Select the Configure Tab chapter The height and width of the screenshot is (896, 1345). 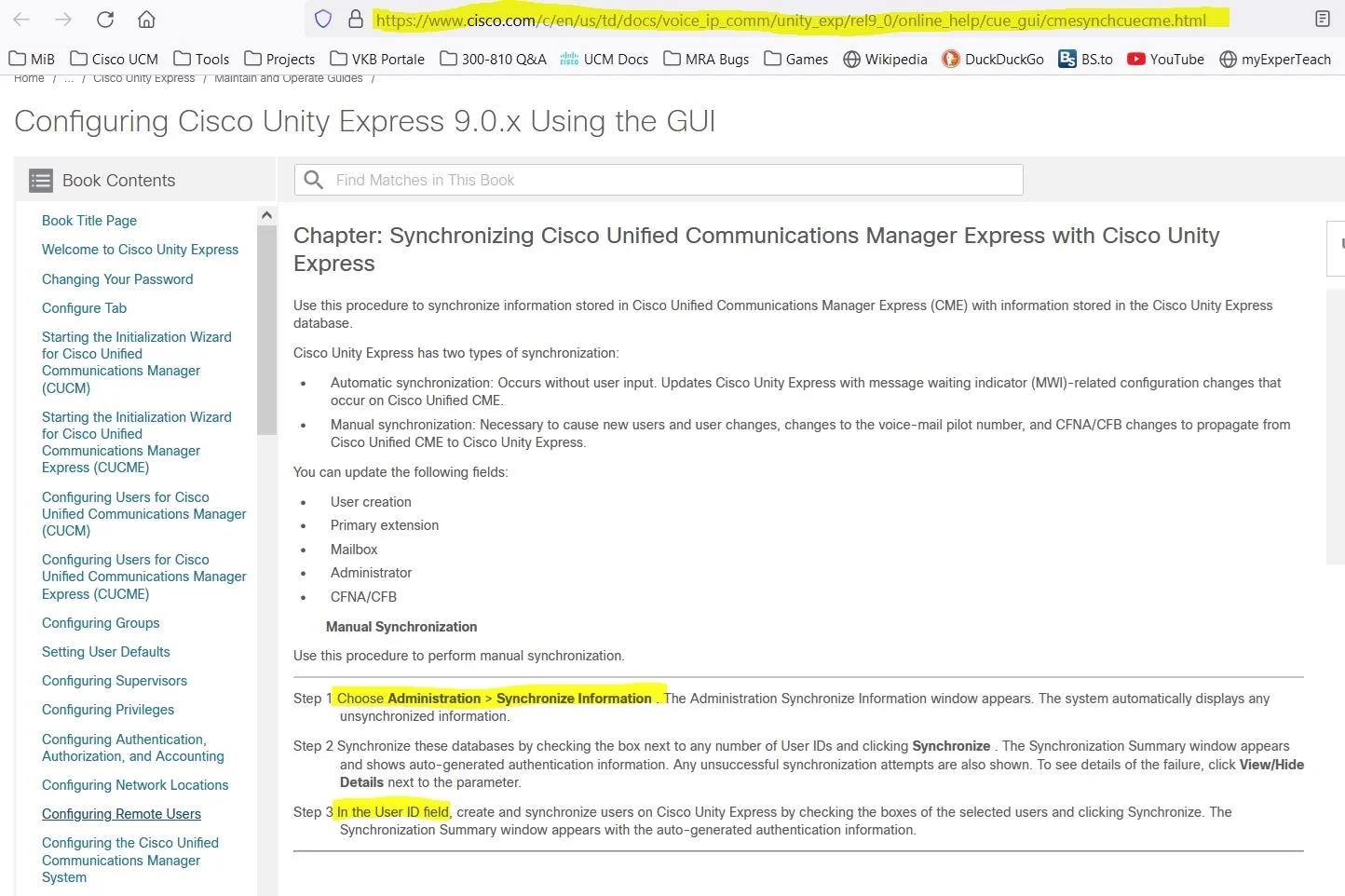84,308
